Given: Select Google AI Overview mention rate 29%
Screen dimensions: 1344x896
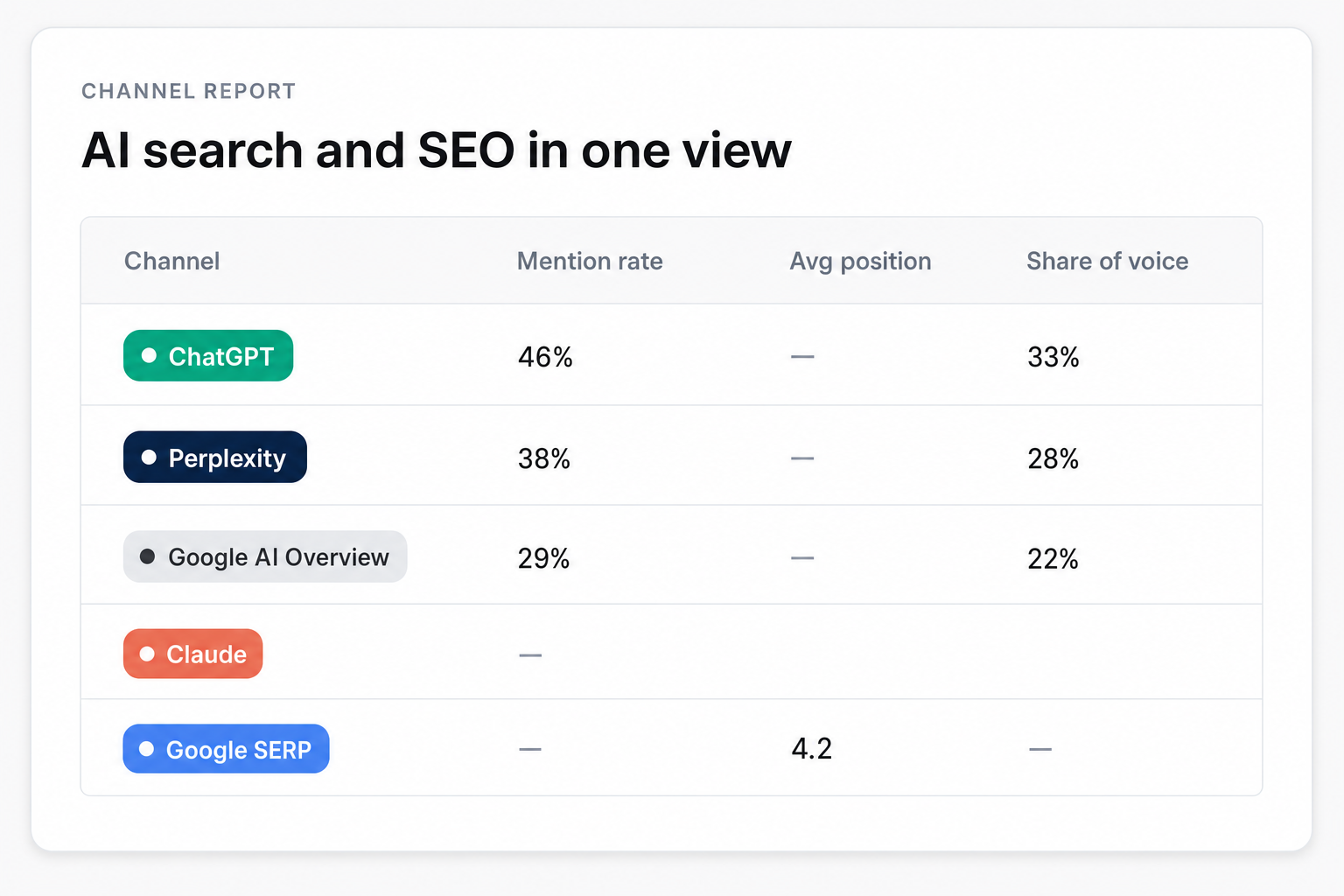Looking at the screenshot, I should click(543, 558).
